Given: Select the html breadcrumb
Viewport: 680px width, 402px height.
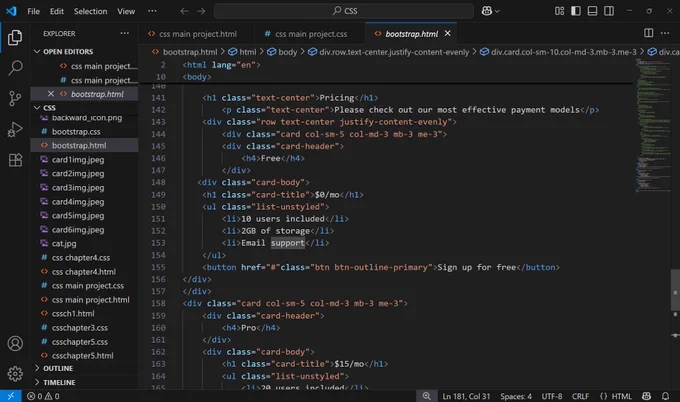Looking at the screenshot, I should 243,52.
